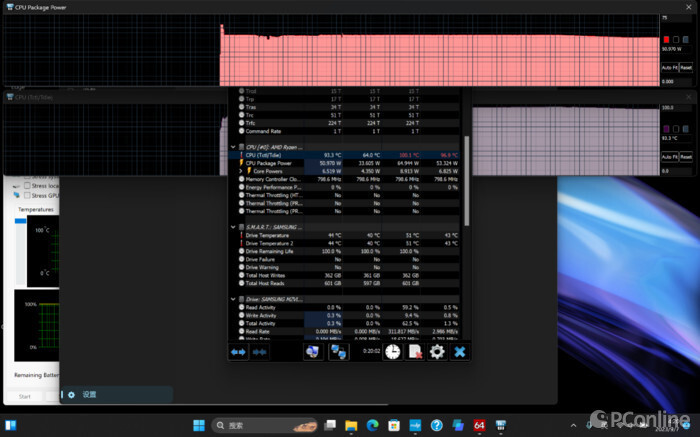Close sensors with the blue X icon

[x=460, y=352]
